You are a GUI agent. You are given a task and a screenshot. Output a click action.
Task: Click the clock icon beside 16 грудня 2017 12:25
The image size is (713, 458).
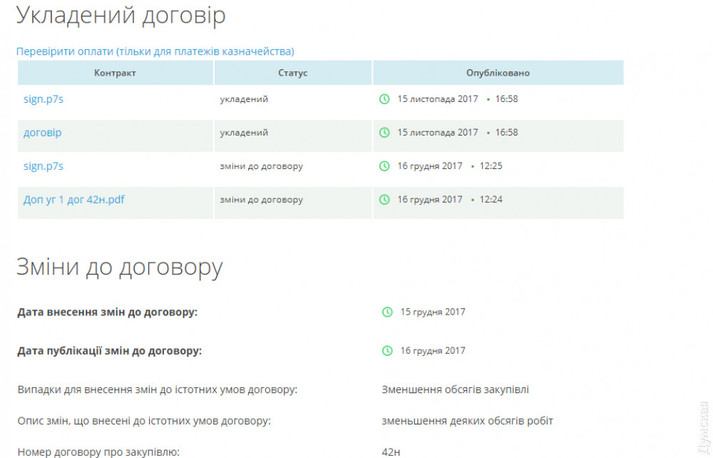click(384, 166)
